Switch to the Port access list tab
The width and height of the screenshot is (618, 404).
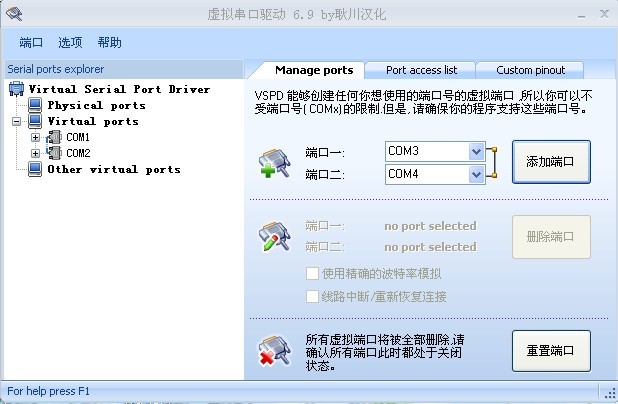coord(421,70)
